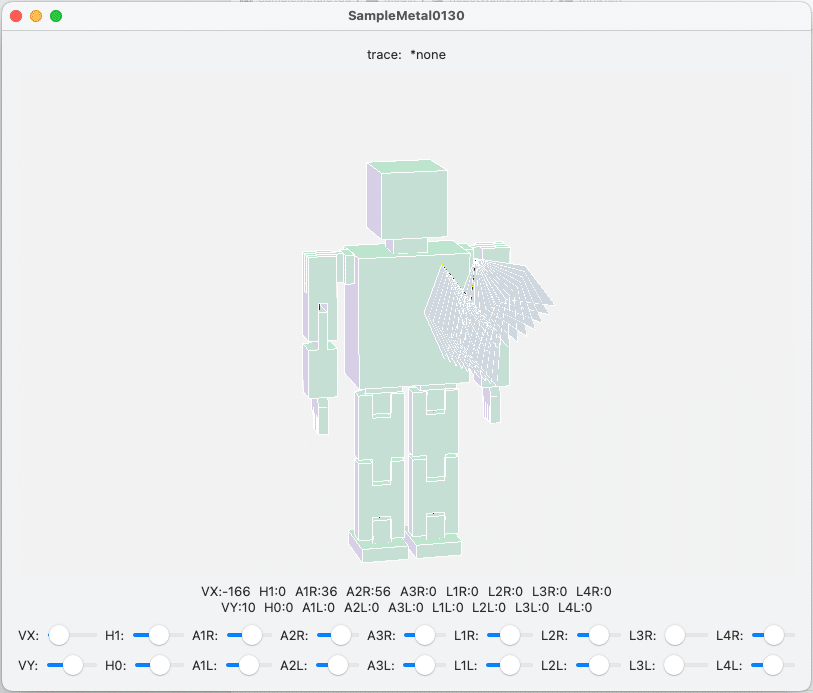The width and height of the screenshot is (813, 693).
Task: Click the L3R slider handle
Action: click(x=675, y=635)
